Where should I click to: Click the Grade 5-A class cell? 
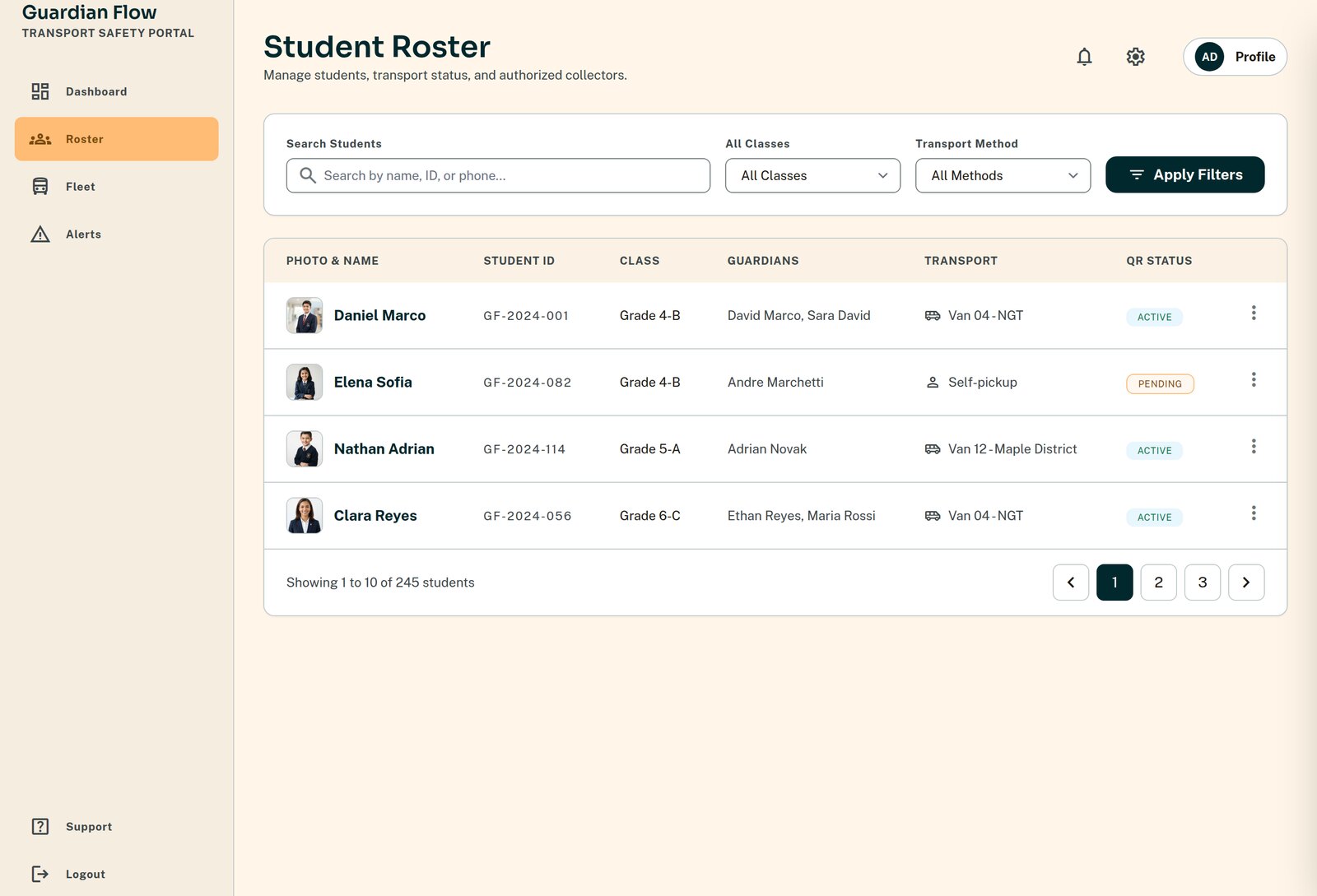pos(649,448)
